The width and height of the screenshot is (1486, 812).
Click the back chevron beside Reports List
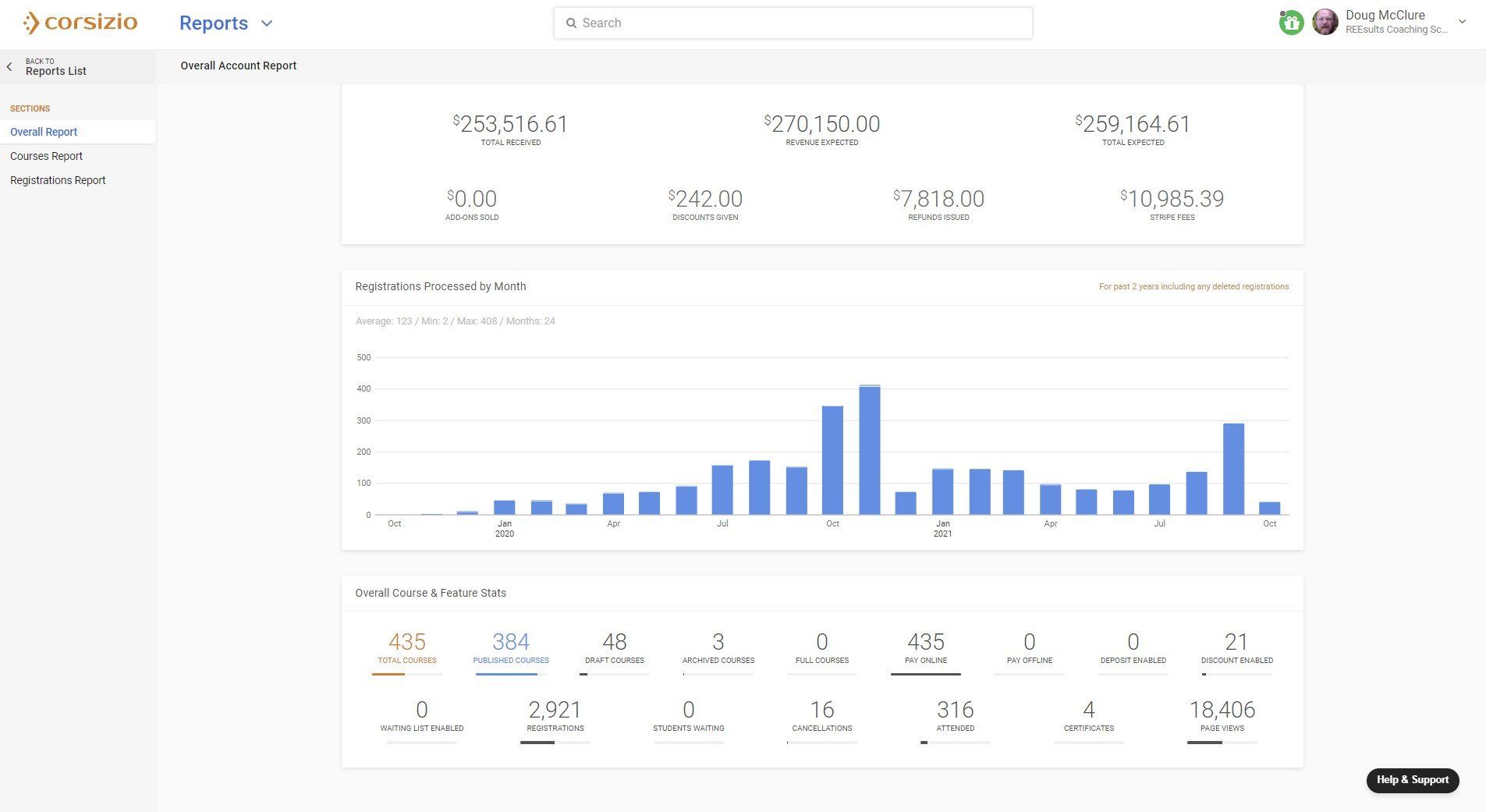click(x=9, y=66)
